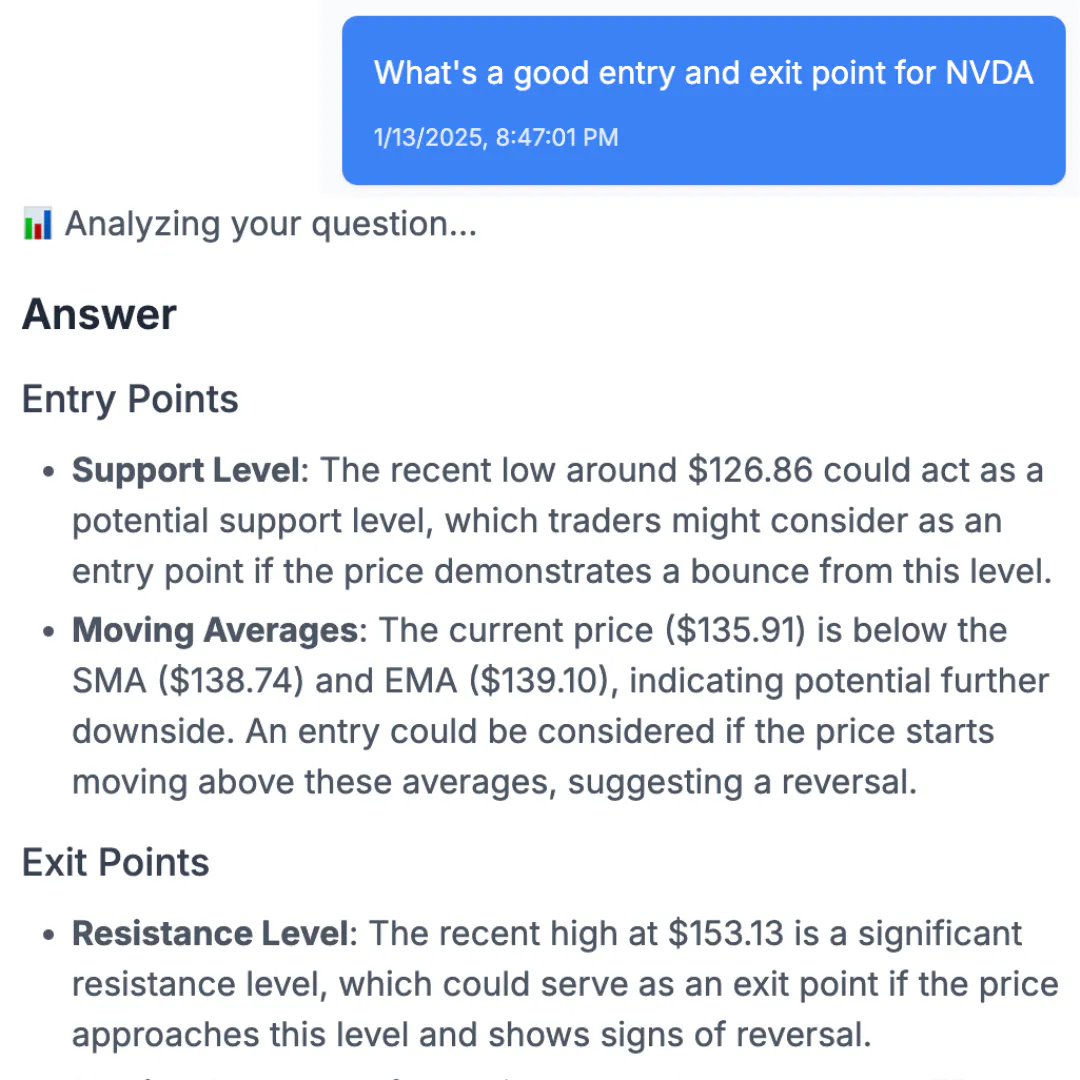The width and height of the screenshot is (1080, 1080).
Task: Click the bold Support Level label
Action: click(x=186, y=470)
